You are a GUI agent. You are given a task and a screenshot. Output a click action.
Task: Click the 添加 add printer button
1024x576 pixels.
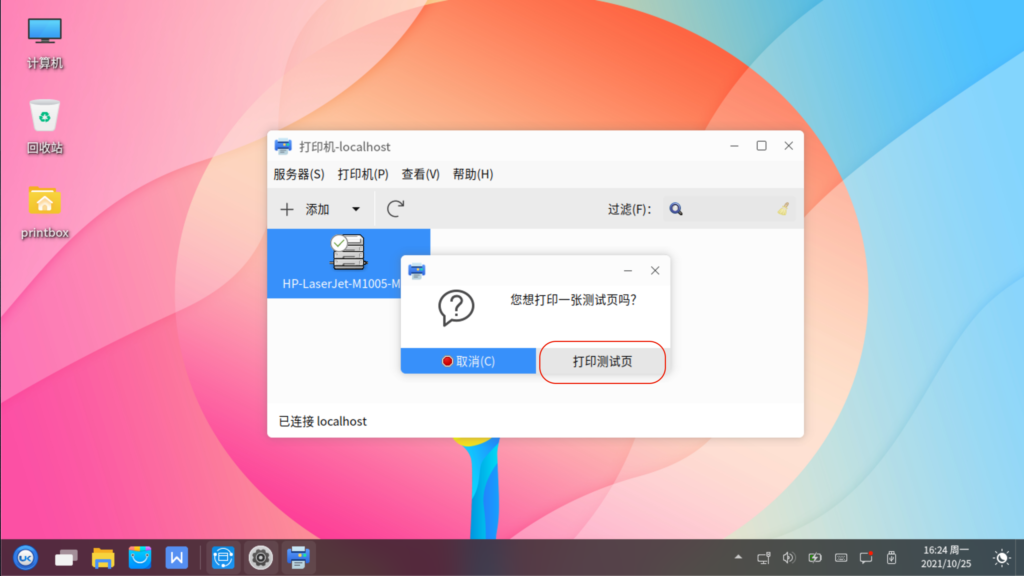(306, 209)
